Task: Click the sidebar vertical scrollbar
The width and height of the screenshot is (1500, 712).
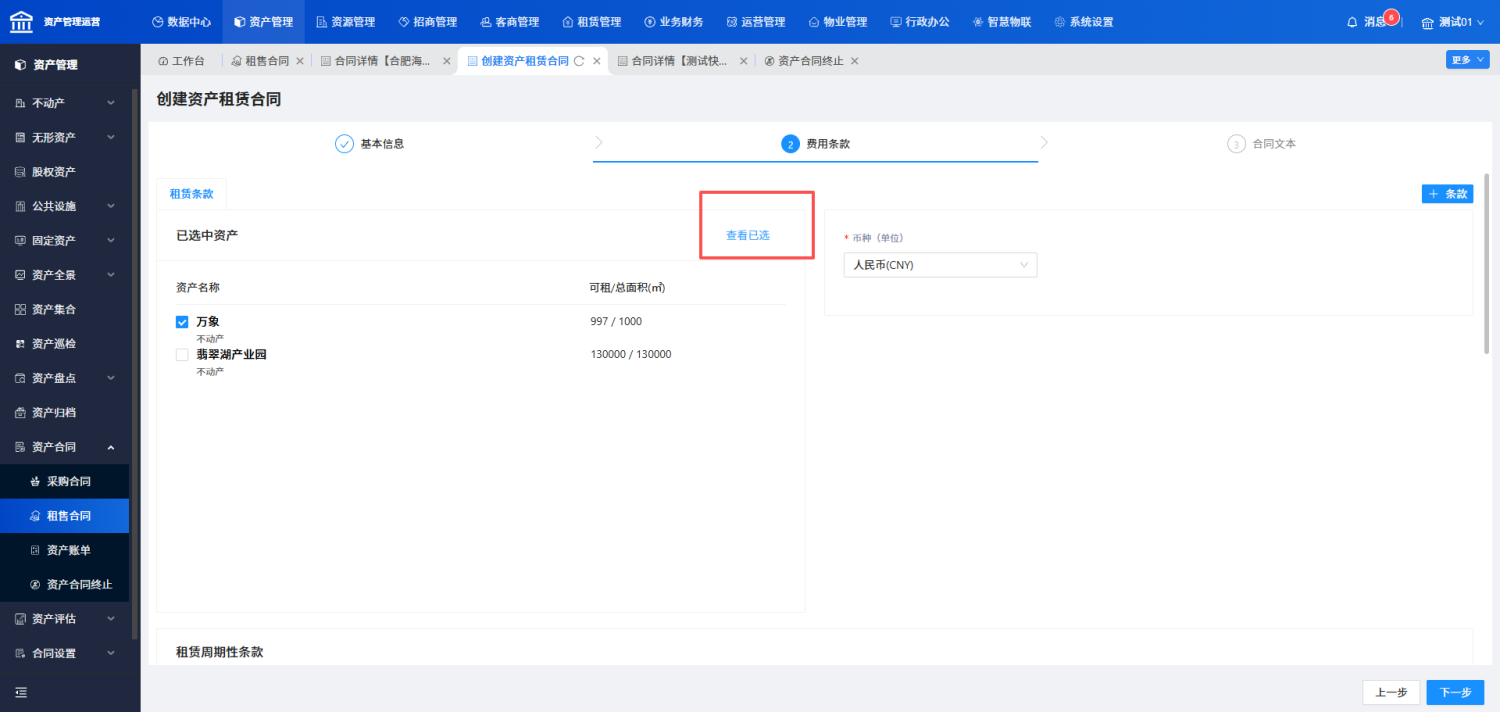Action: [x=135, y=365]
